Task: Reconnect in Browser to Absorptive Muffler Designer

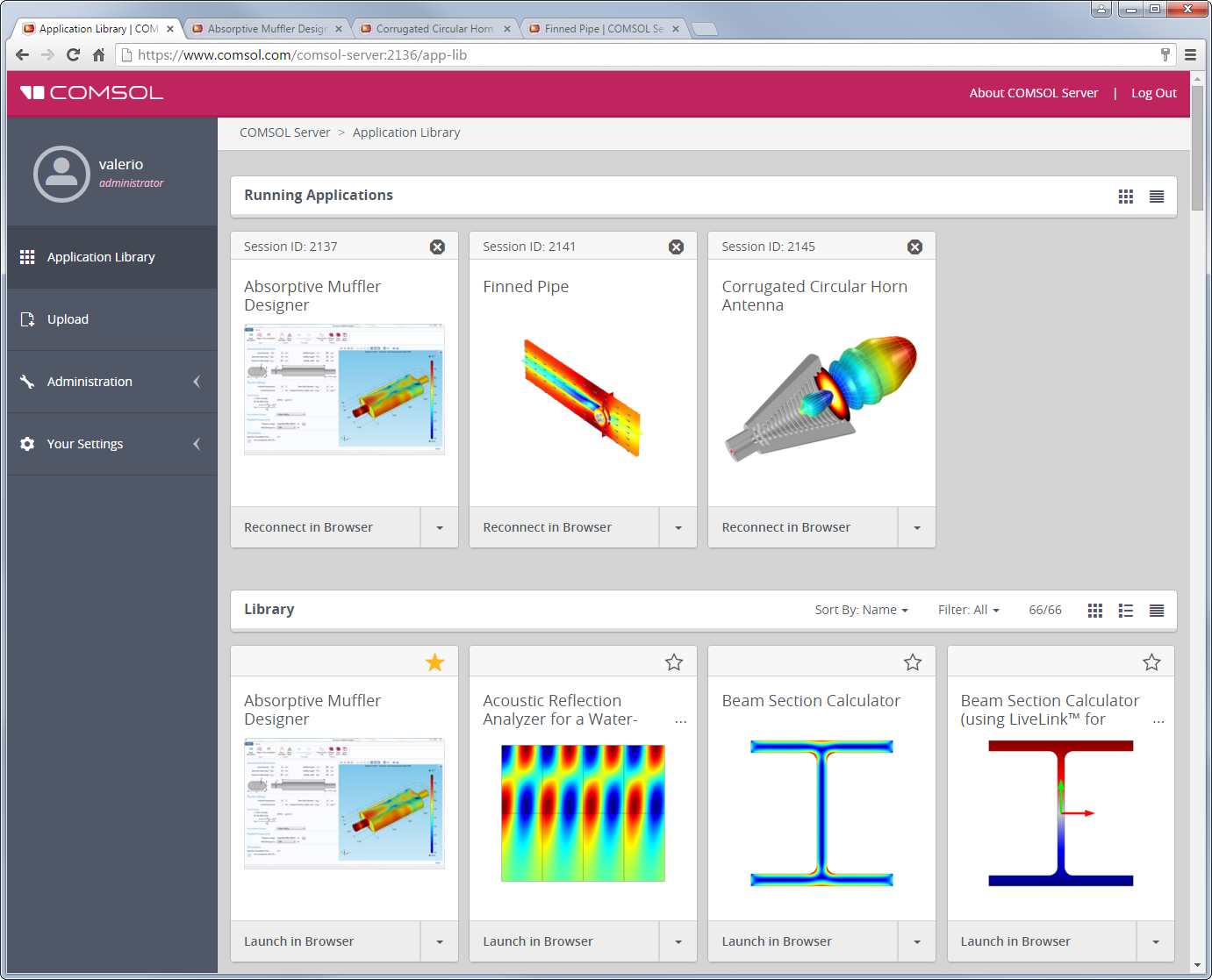Action: (x=326, y=527)
